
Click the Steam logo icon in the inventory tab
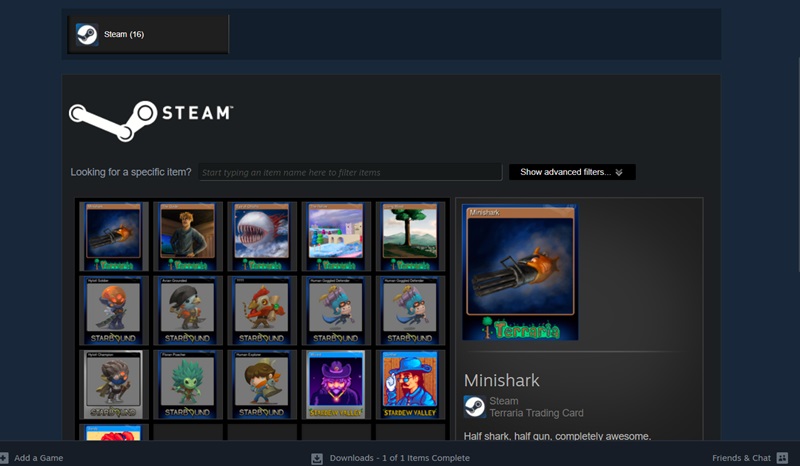pos(87,35)
